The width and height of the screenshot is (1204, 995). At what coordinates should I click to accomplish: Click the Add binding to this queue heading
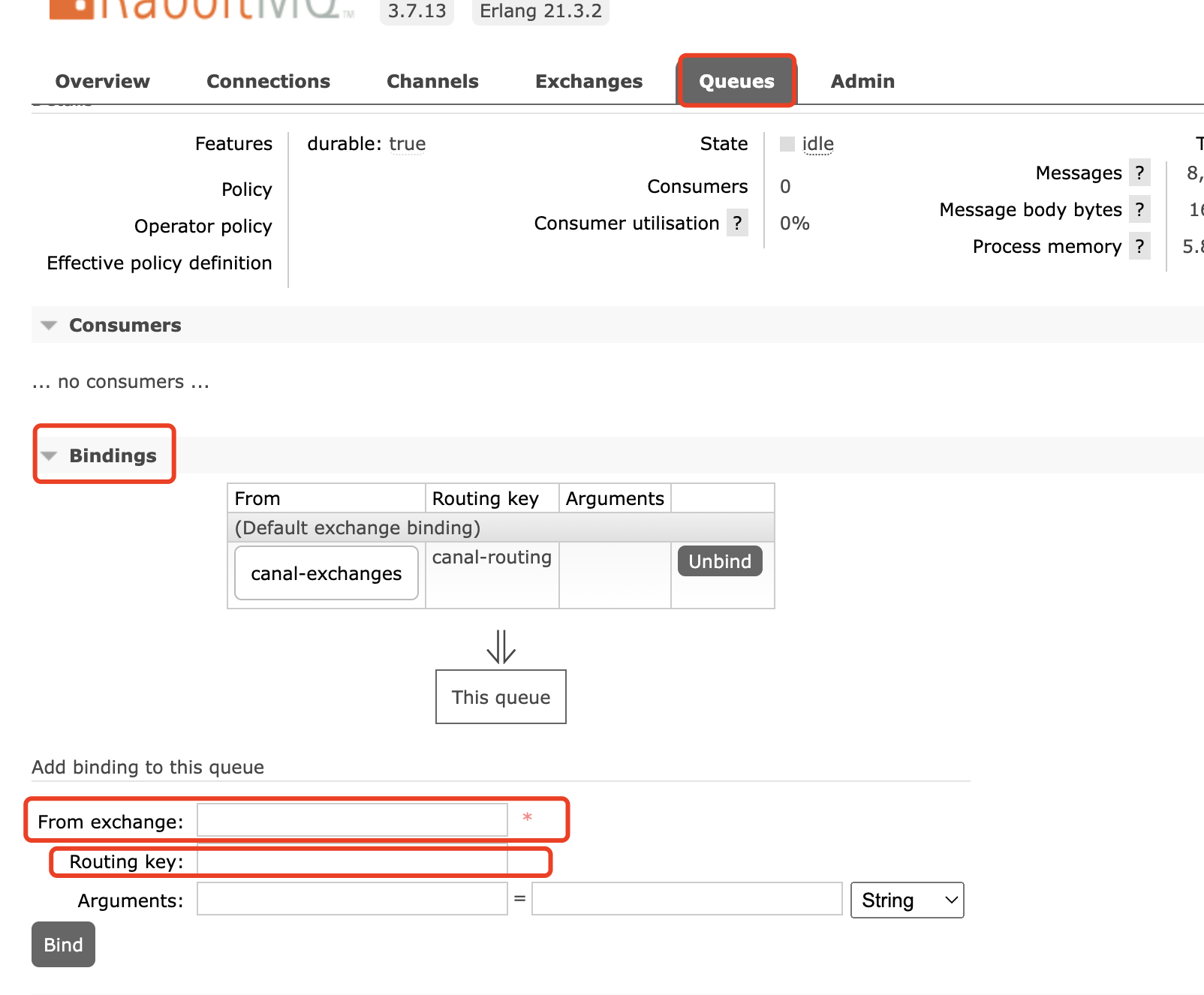[x=148, y=767]
